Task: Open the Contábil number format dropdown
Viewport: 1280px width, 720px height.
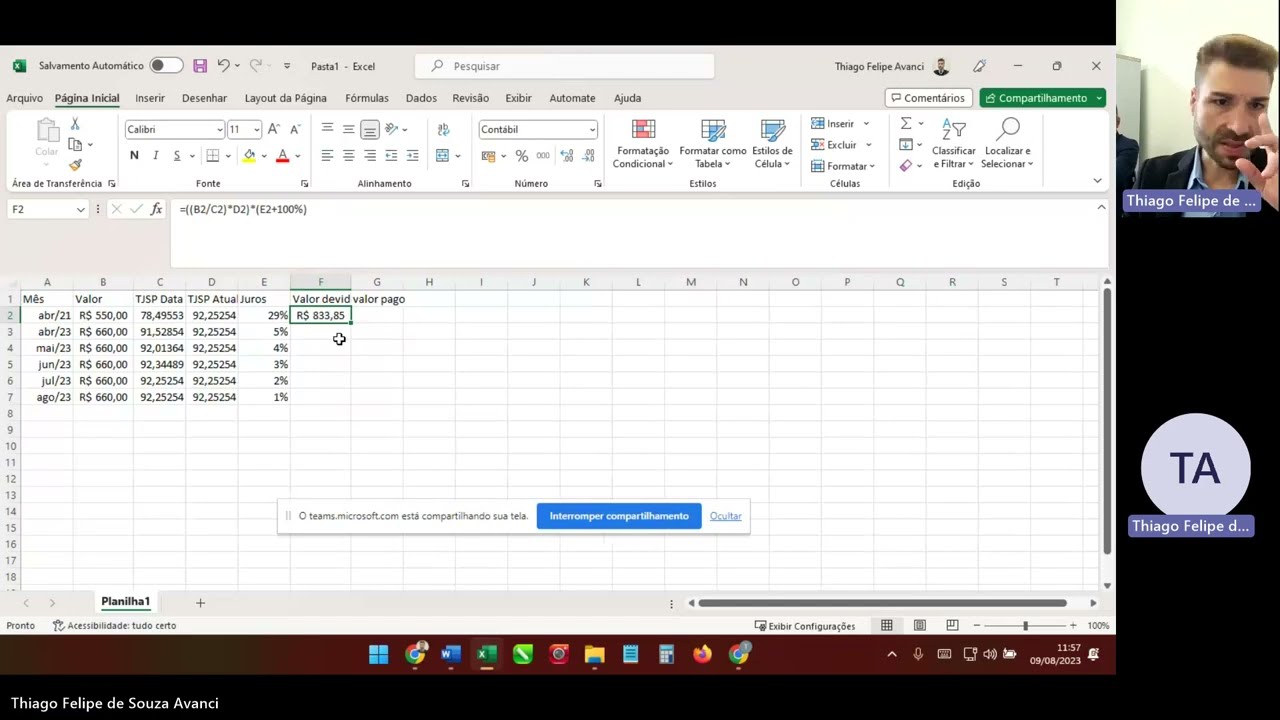Action: click(x=592, y=130)
